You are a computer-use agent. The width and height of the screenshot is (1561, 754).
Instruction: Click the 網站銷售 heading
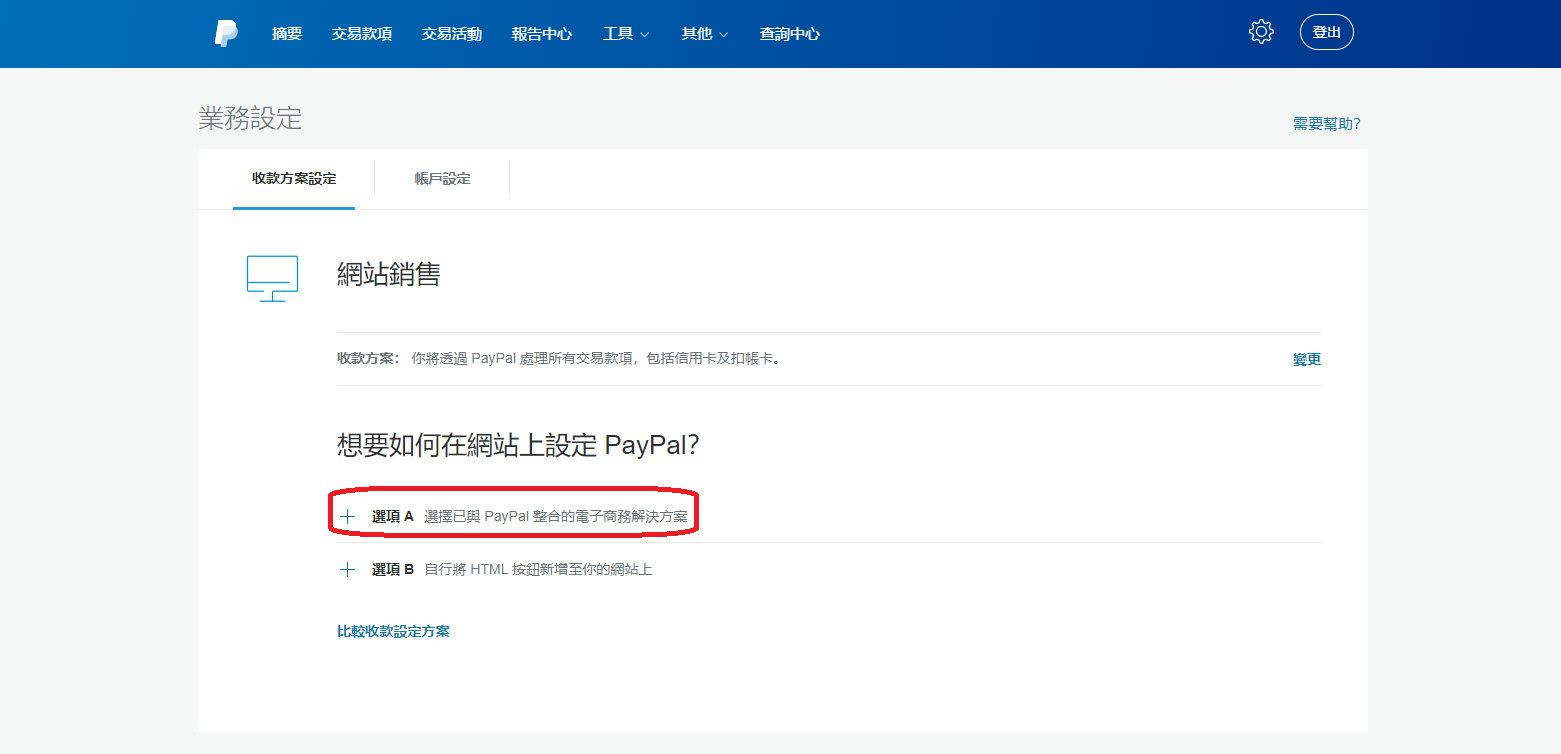(x=389, y=275)
